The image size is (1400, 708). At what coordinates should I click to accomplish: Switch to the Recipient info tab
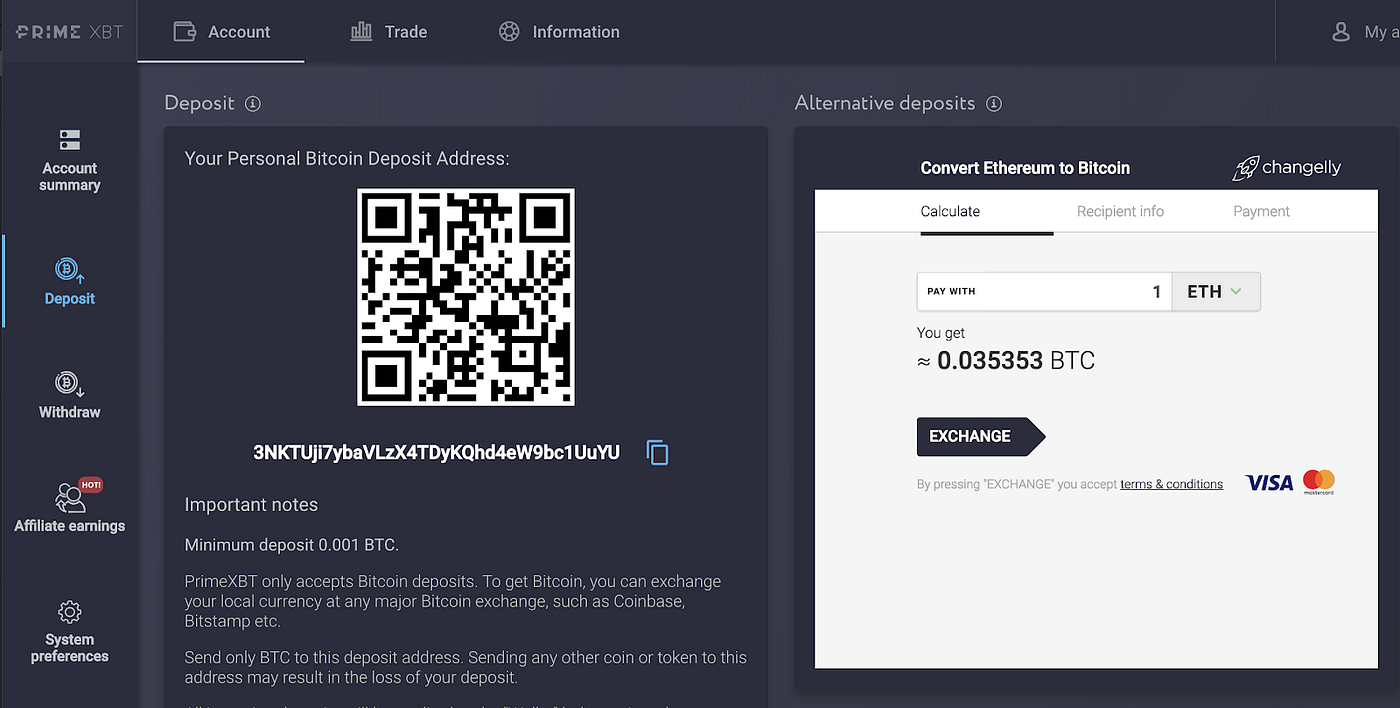1120,211
